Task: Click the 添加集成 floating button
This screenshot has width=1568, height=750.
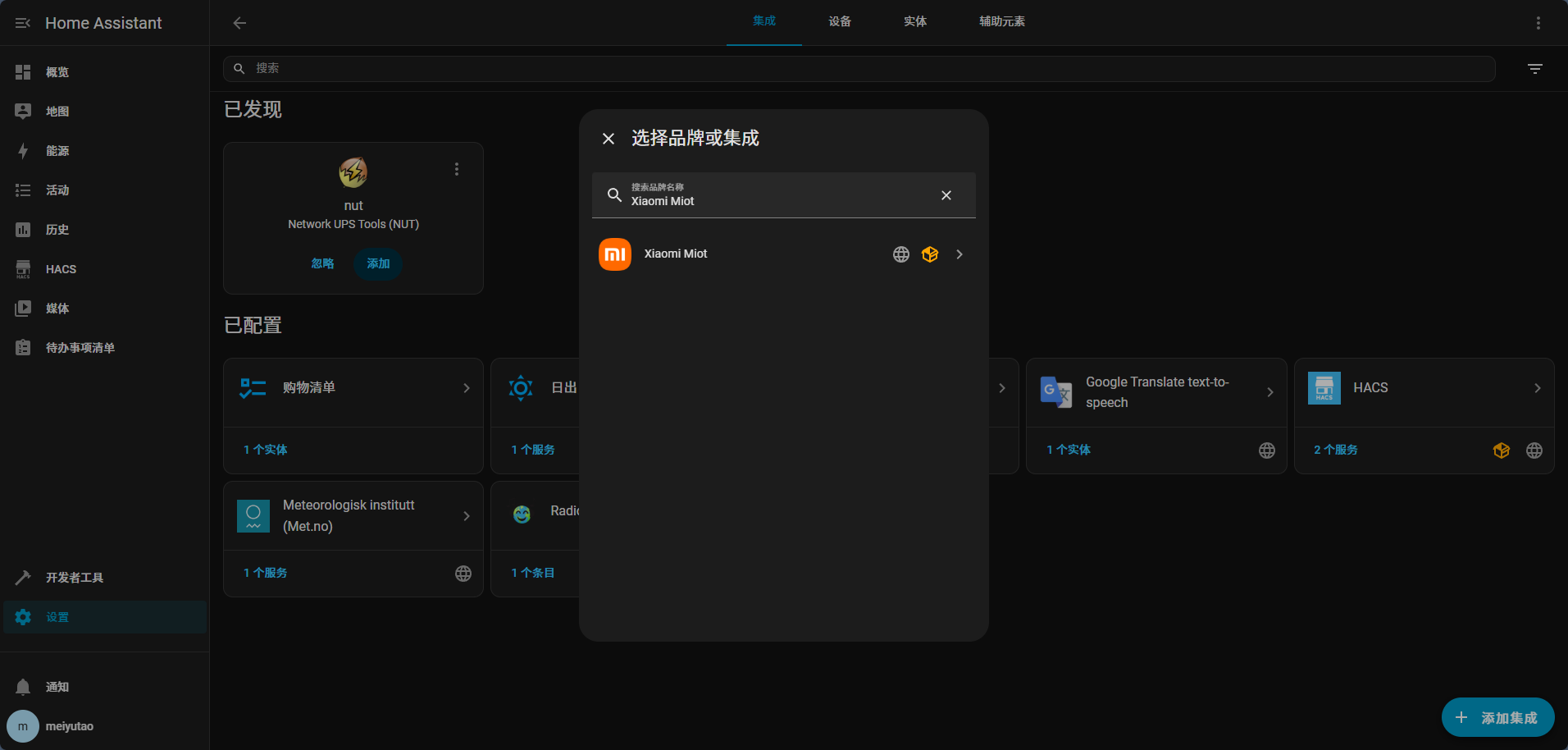Action: coord(1497,718)
